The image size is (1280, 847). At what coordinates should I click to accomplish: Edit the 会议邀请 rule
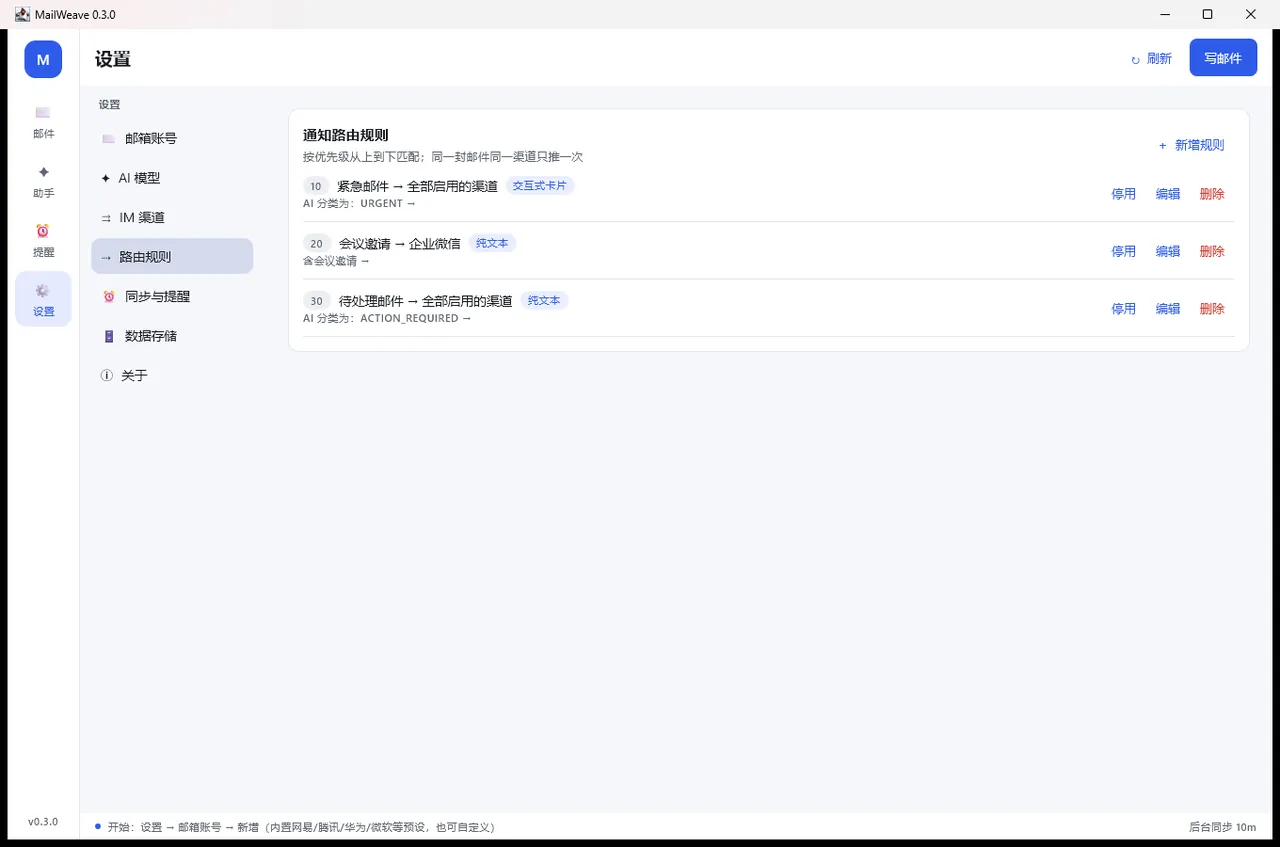click(1168, 251)
